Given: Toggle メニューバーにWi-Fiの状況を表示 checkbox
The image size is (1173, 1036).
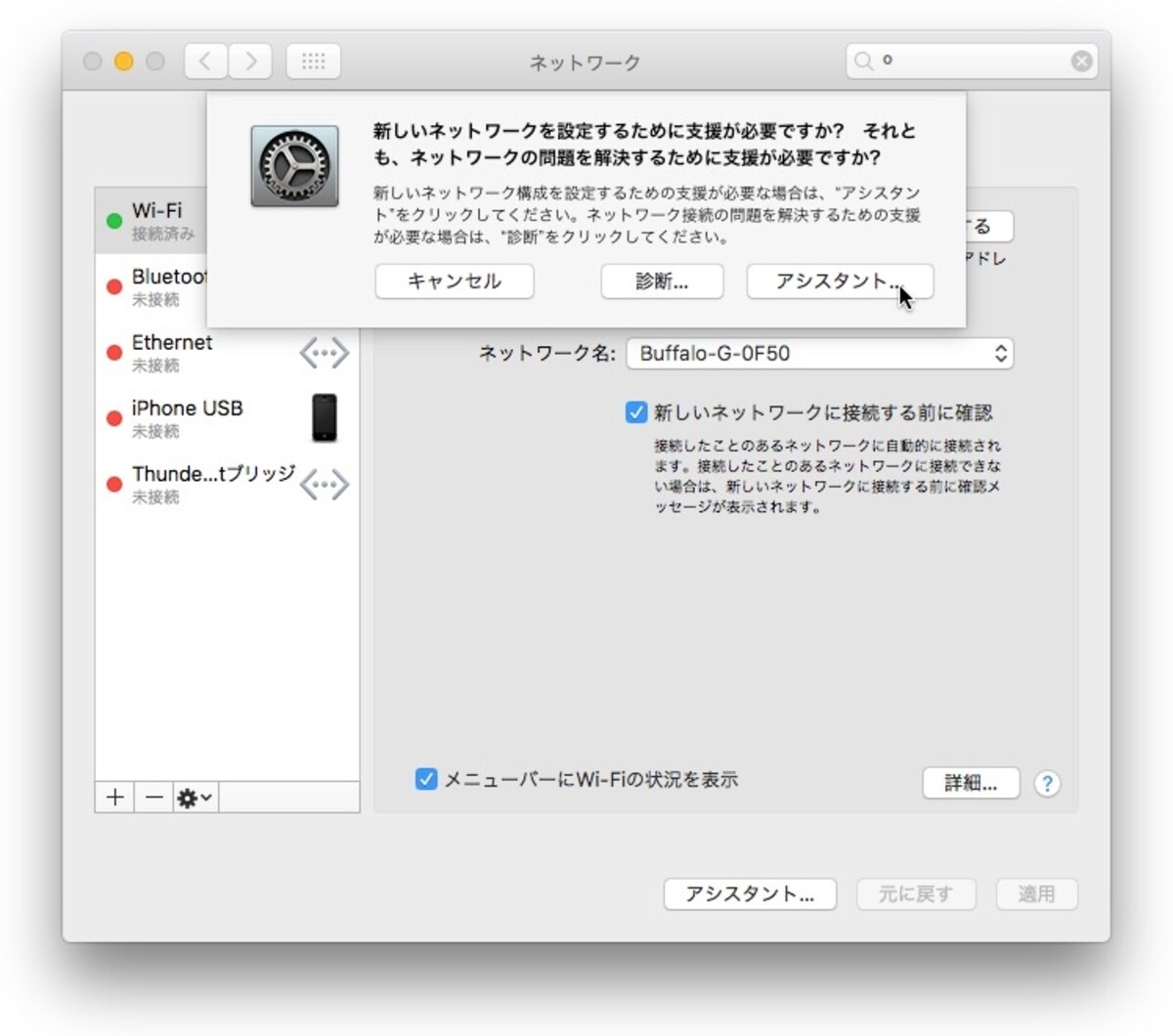Looking at the screenshot, I should (x=426, y=779).
